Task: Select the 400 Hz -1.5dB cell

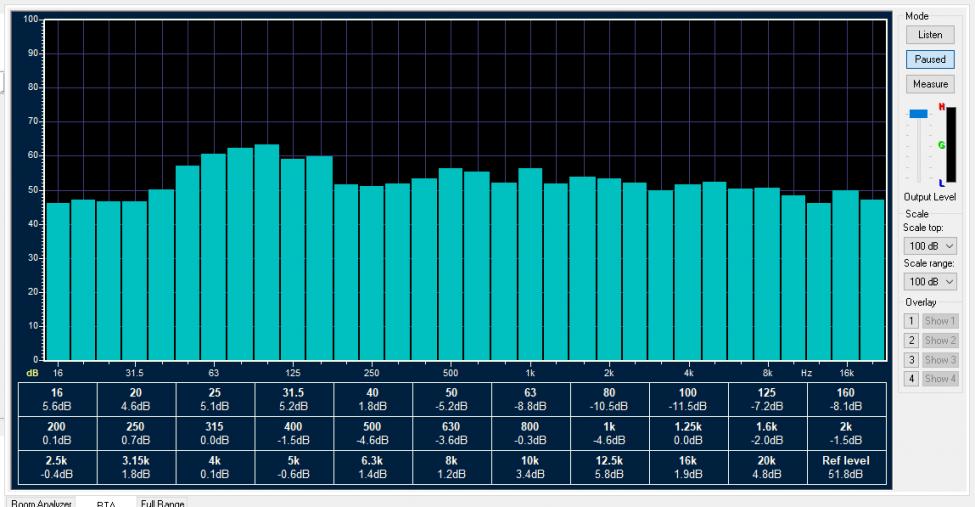Action: (x=294, y=433)
